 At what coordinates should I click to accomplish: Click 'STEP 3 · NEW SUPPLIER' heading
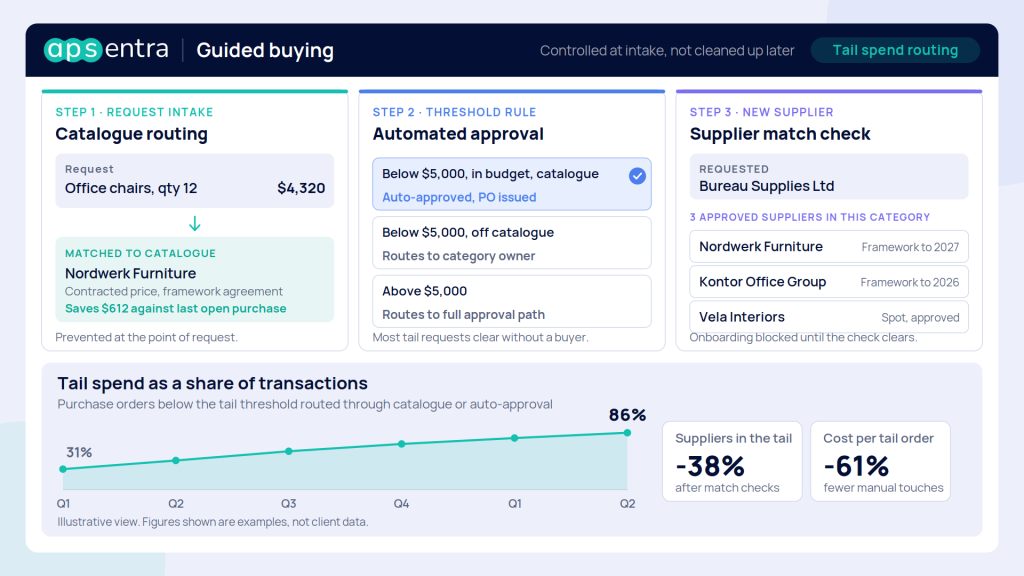point(761,112)
